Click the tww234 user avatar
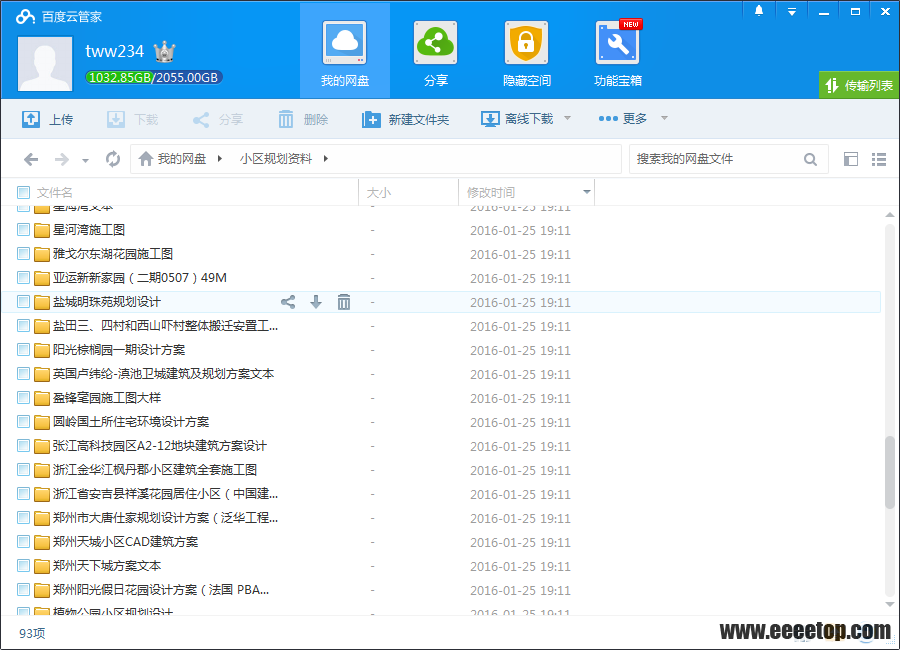900x650 pixels. pos(45,64)
